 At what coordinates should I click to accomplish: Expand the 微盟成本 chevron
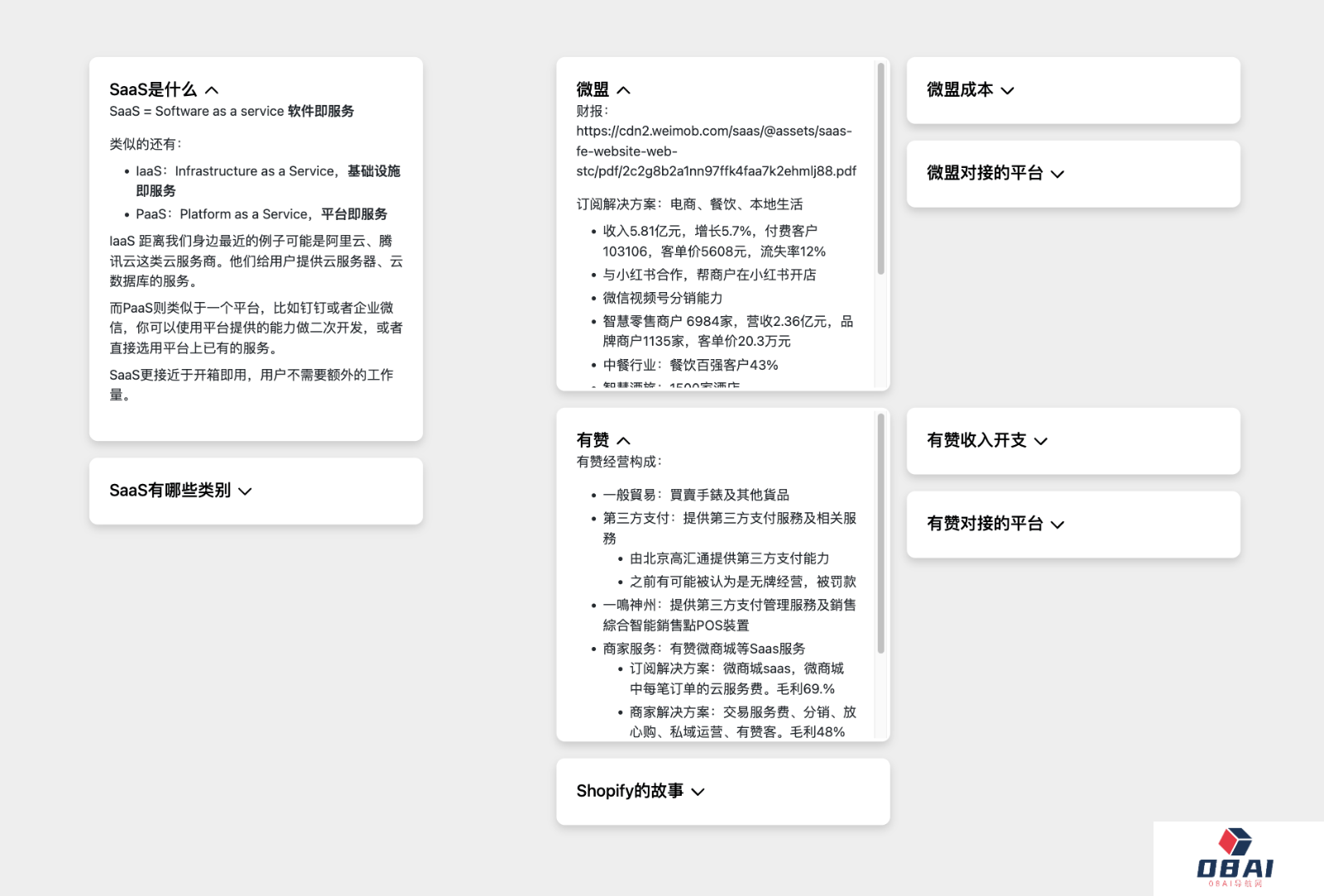(1007, 91)
